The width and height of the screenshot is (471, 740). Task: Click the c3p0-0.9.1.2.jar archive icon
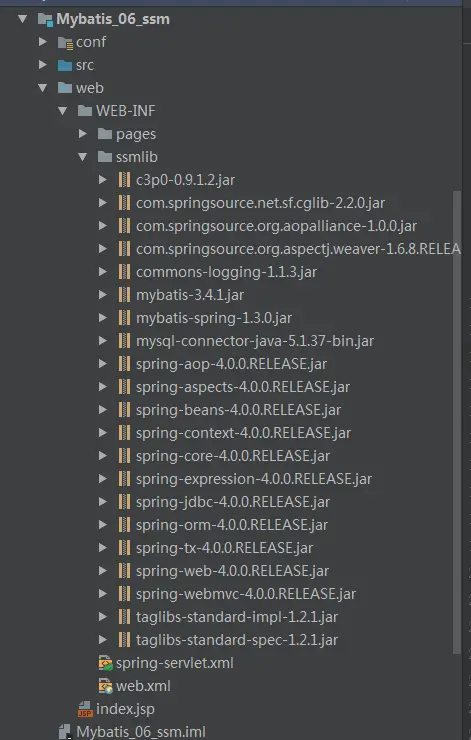[x=125, y=180]
